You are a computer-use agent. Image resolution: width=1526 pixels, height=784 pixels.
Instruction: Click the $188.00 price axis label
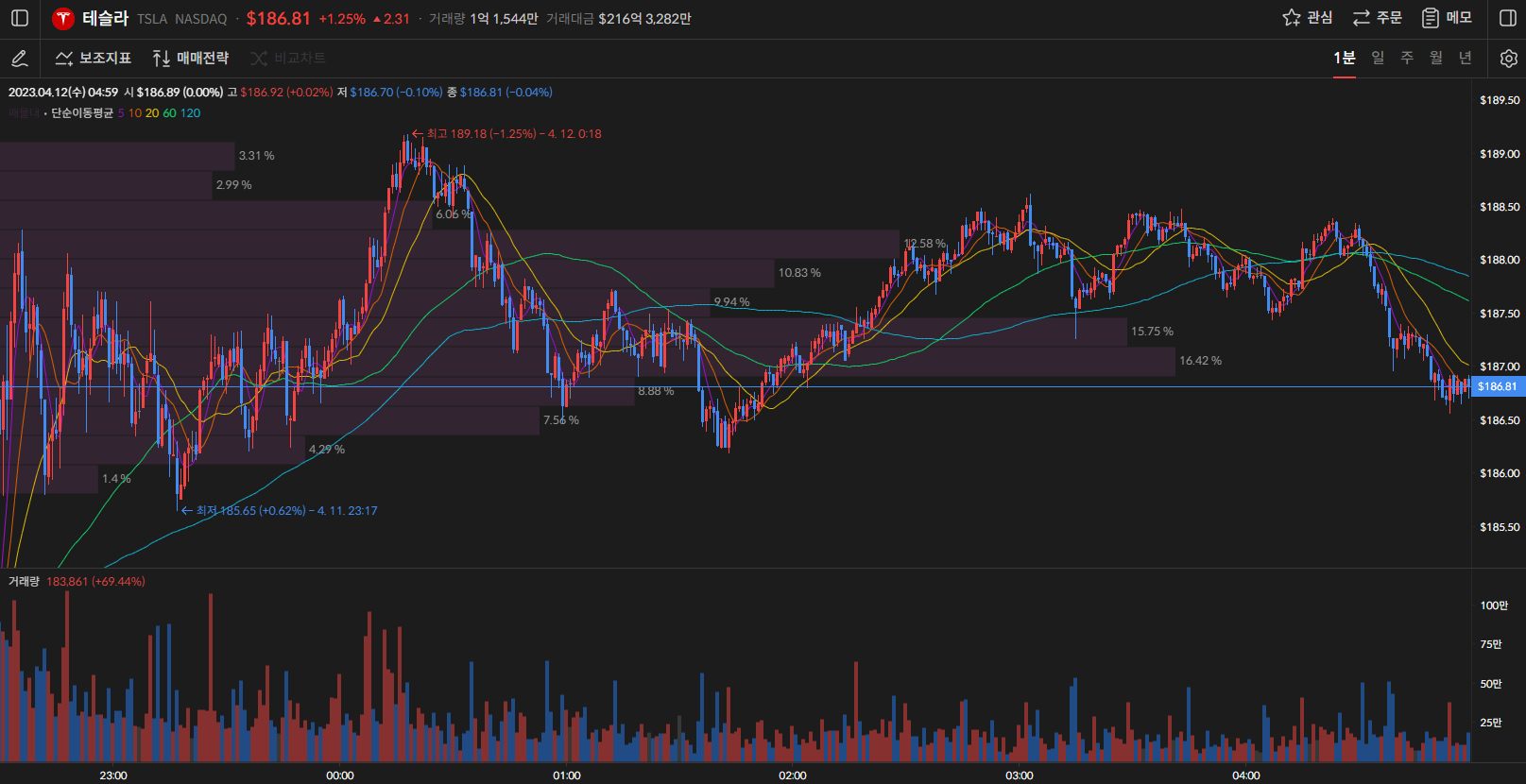(1500, 260)
